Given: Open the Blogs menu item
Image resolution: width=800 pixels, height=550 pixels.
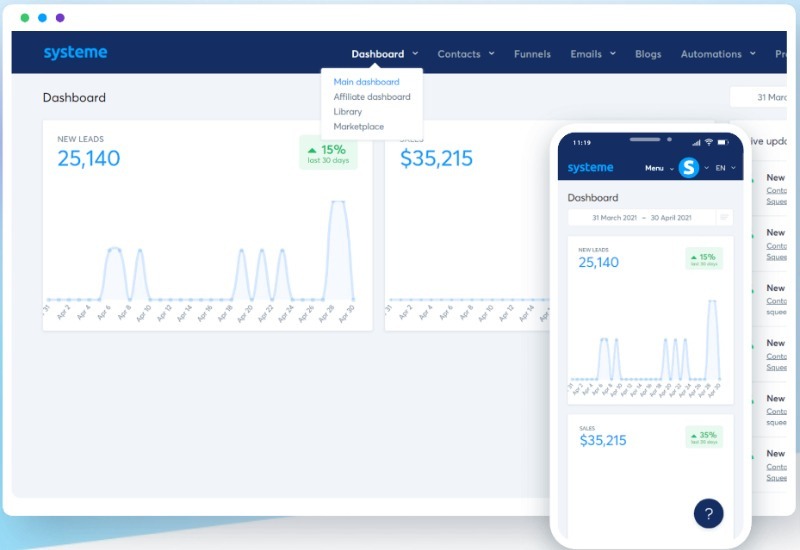Looking at the screenshot, I should point(648,54).
